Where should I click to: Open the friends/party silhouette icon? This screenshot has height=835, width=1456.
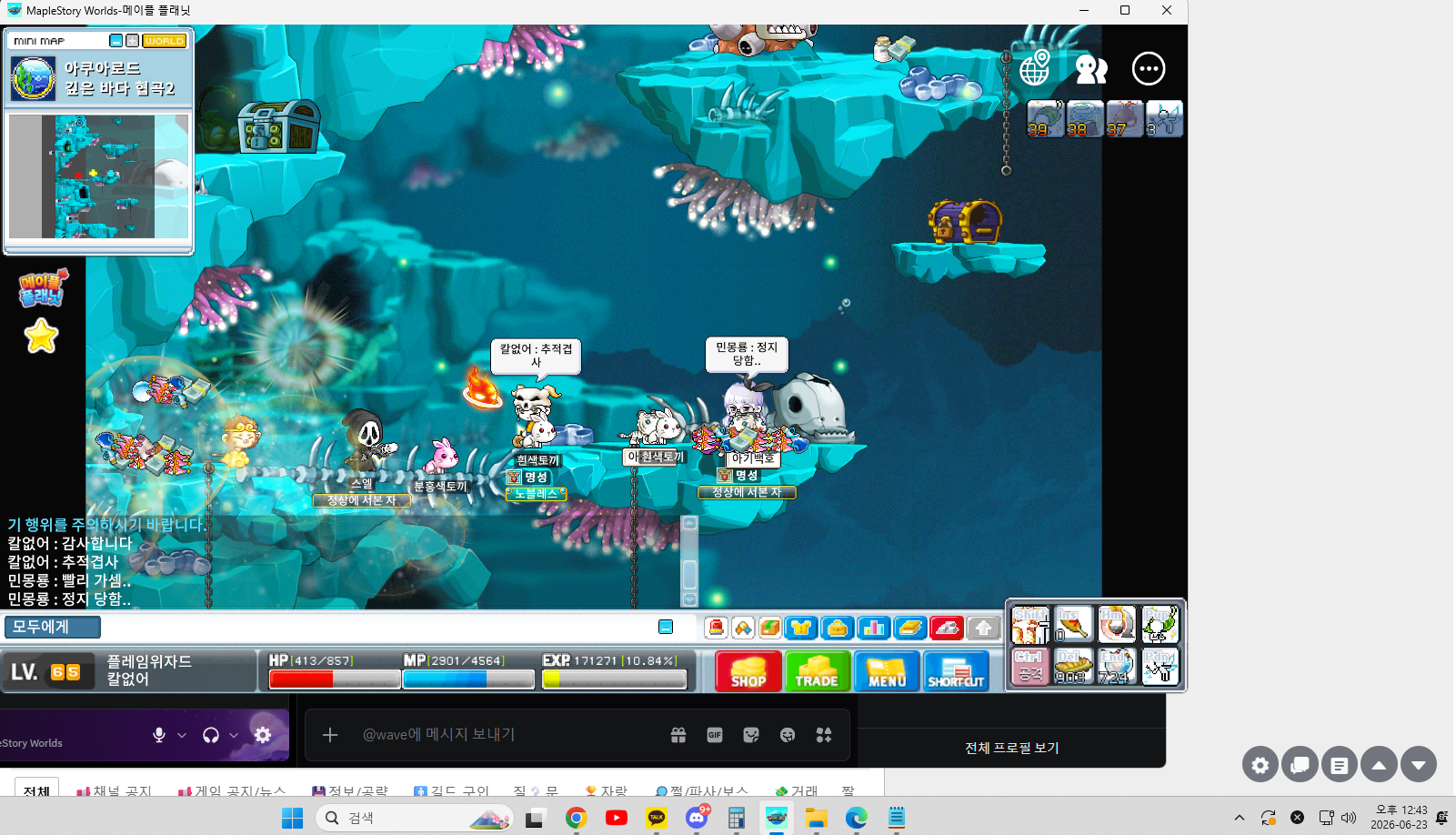click(1091, 69)
